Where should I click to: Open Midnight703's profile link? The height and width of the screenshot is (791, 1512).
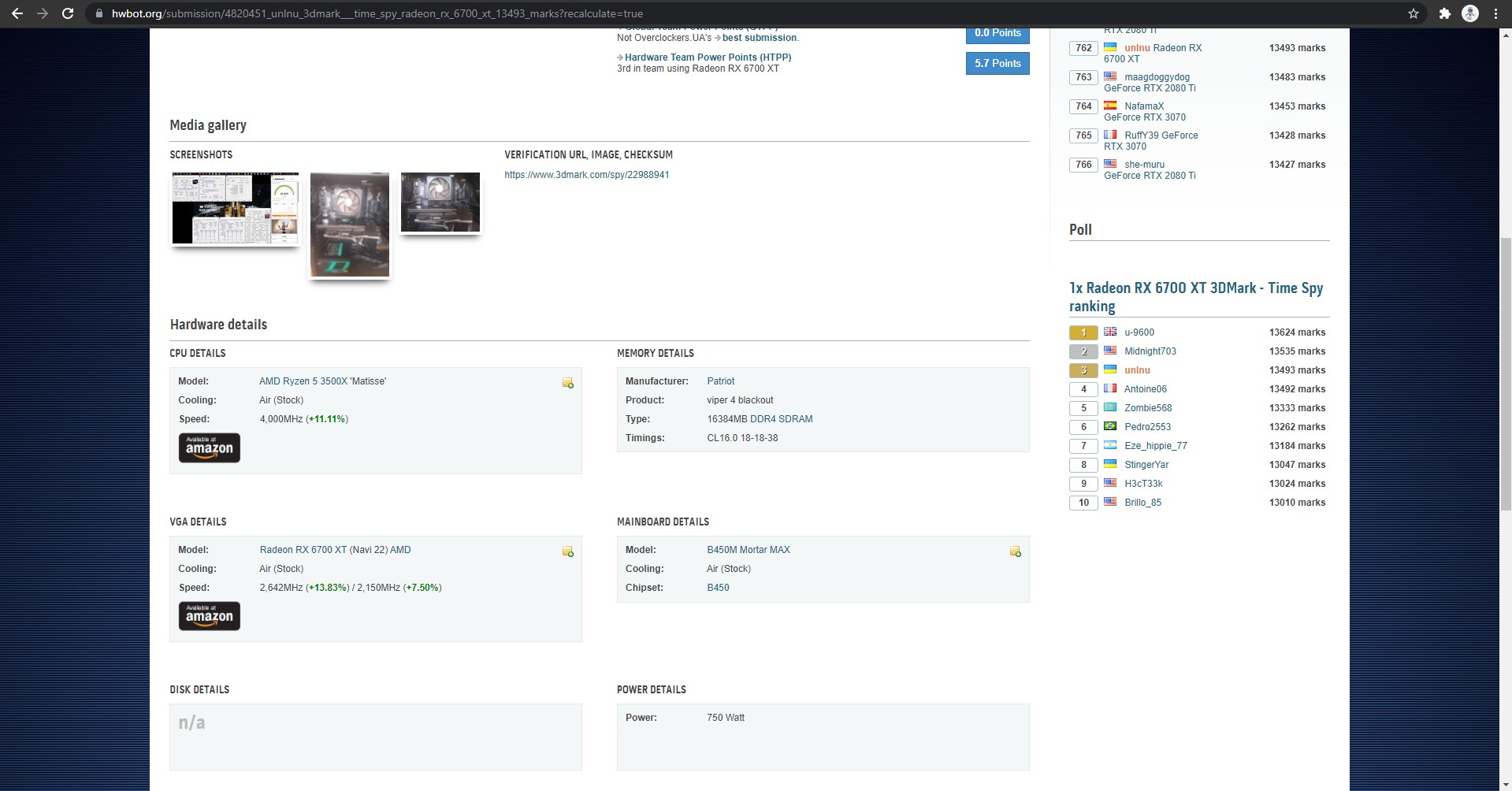[1150, 351]
